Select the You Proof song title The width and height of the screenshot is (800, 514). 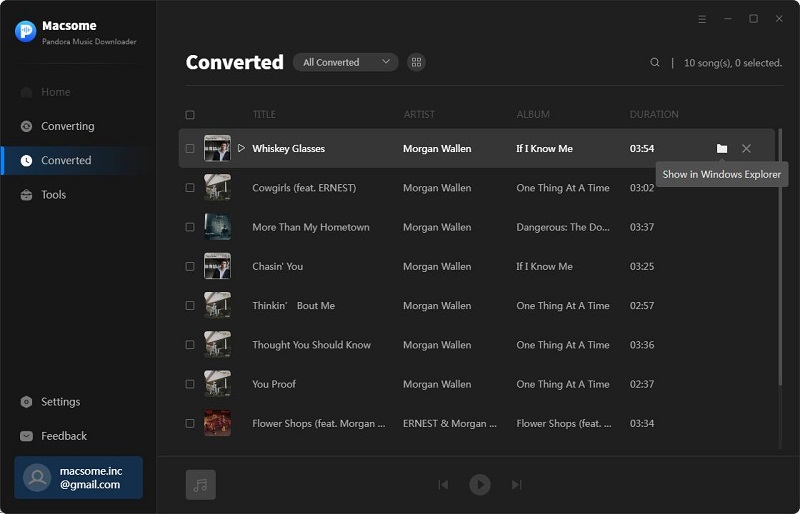(274, 384)
